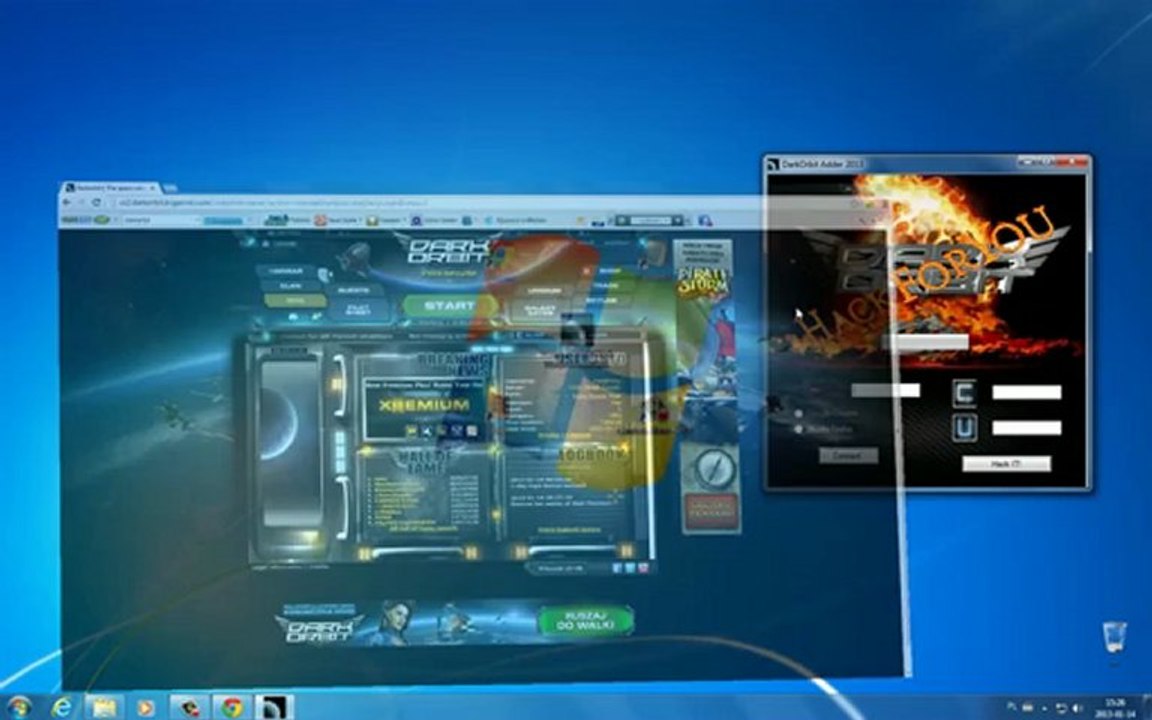Viewport: 1152px width, 720px height.
Task: Open a new Chrome tab
Action: pyautogui.click(x=170, y=188)
